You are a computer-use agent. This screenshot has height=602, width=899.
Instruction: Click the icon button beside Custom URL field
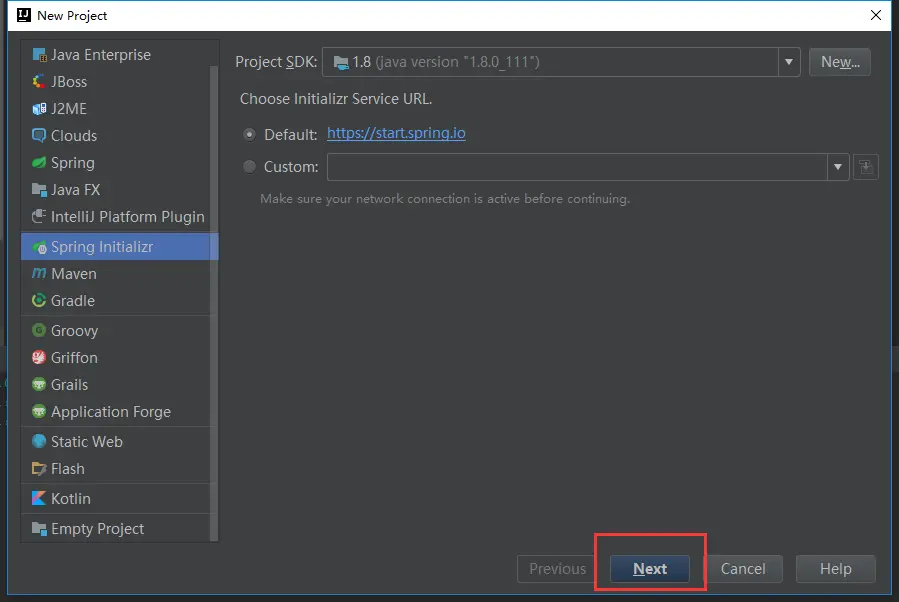(x=866, y=167)
